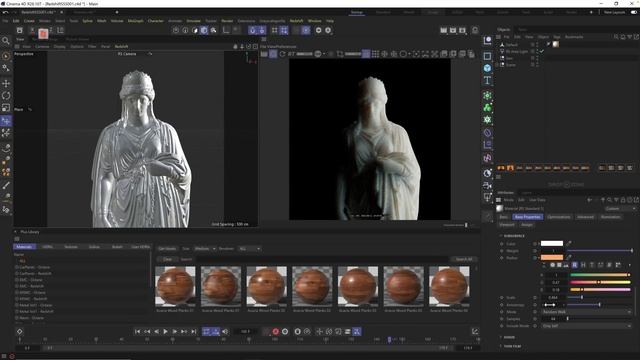Toggle Weight parameter animation dot
The image size is (640, 360).
502,251
